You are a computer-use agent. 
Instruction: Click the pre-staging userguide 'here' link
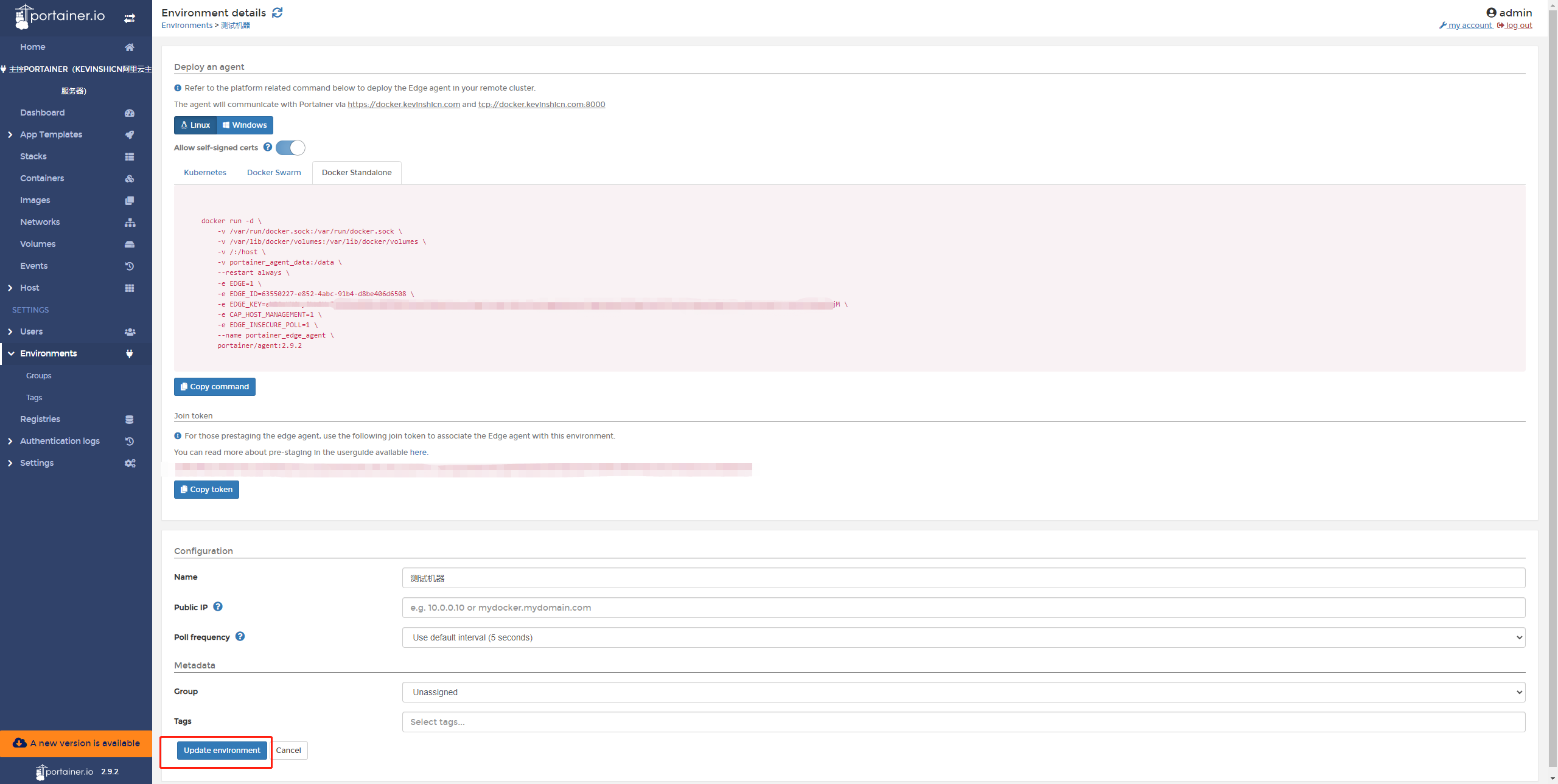(418, 453)
